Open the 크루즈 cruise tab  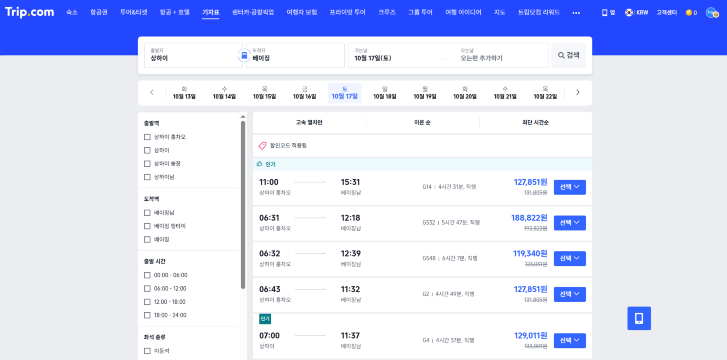pyautogui.click(x=387, y=13)
